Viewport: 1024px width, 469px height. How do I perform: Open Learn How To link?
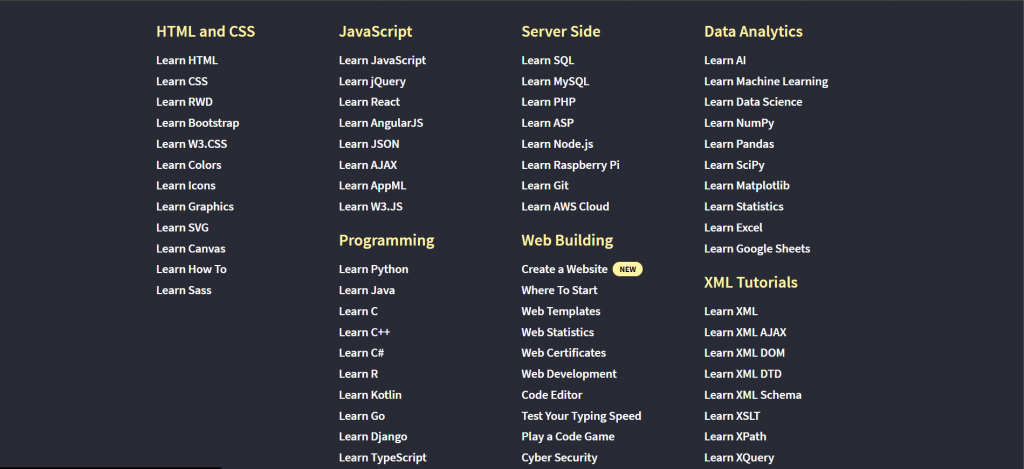pos(191,269)
